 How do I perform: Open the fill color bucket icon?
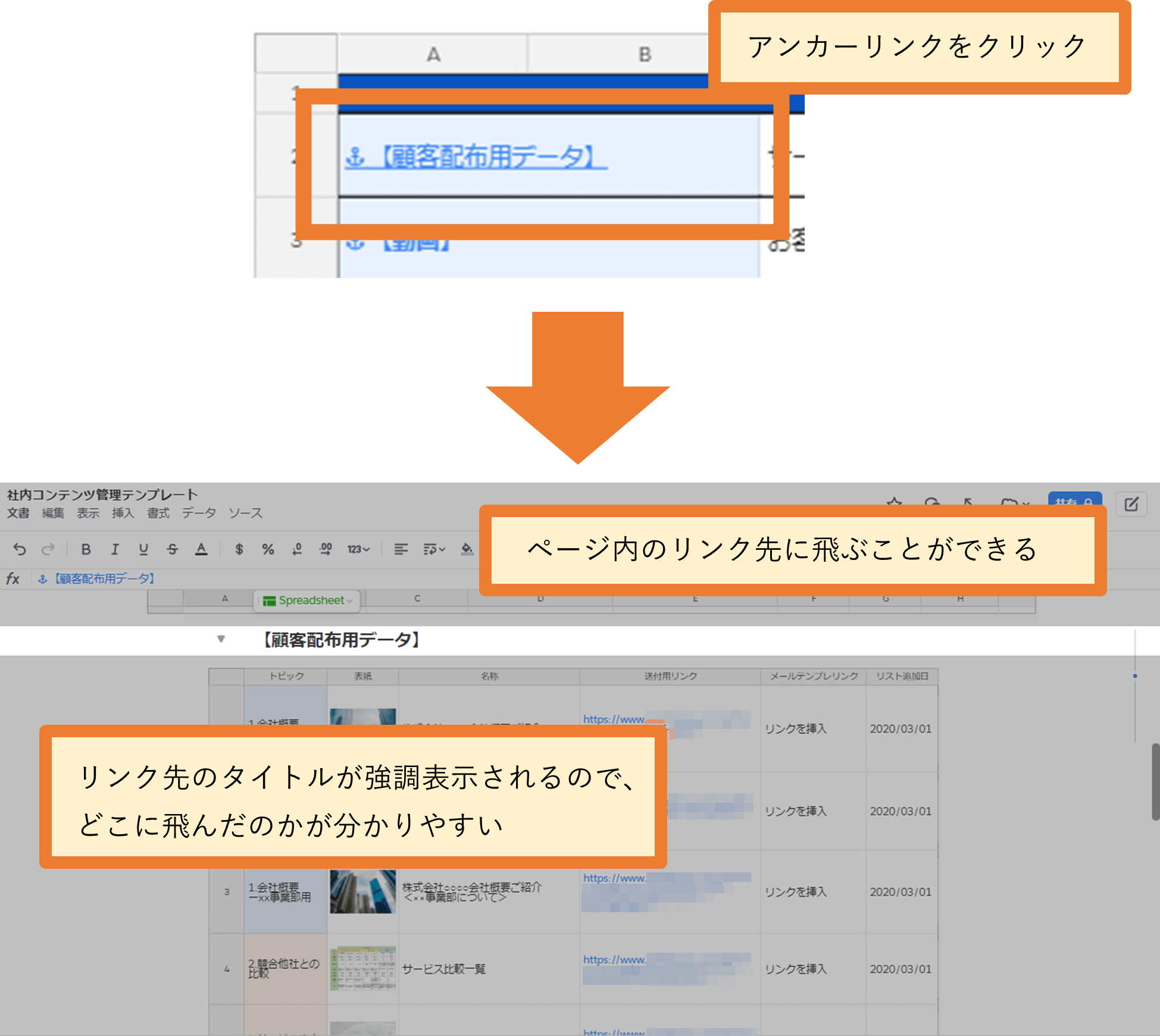[x=466, y=549]
